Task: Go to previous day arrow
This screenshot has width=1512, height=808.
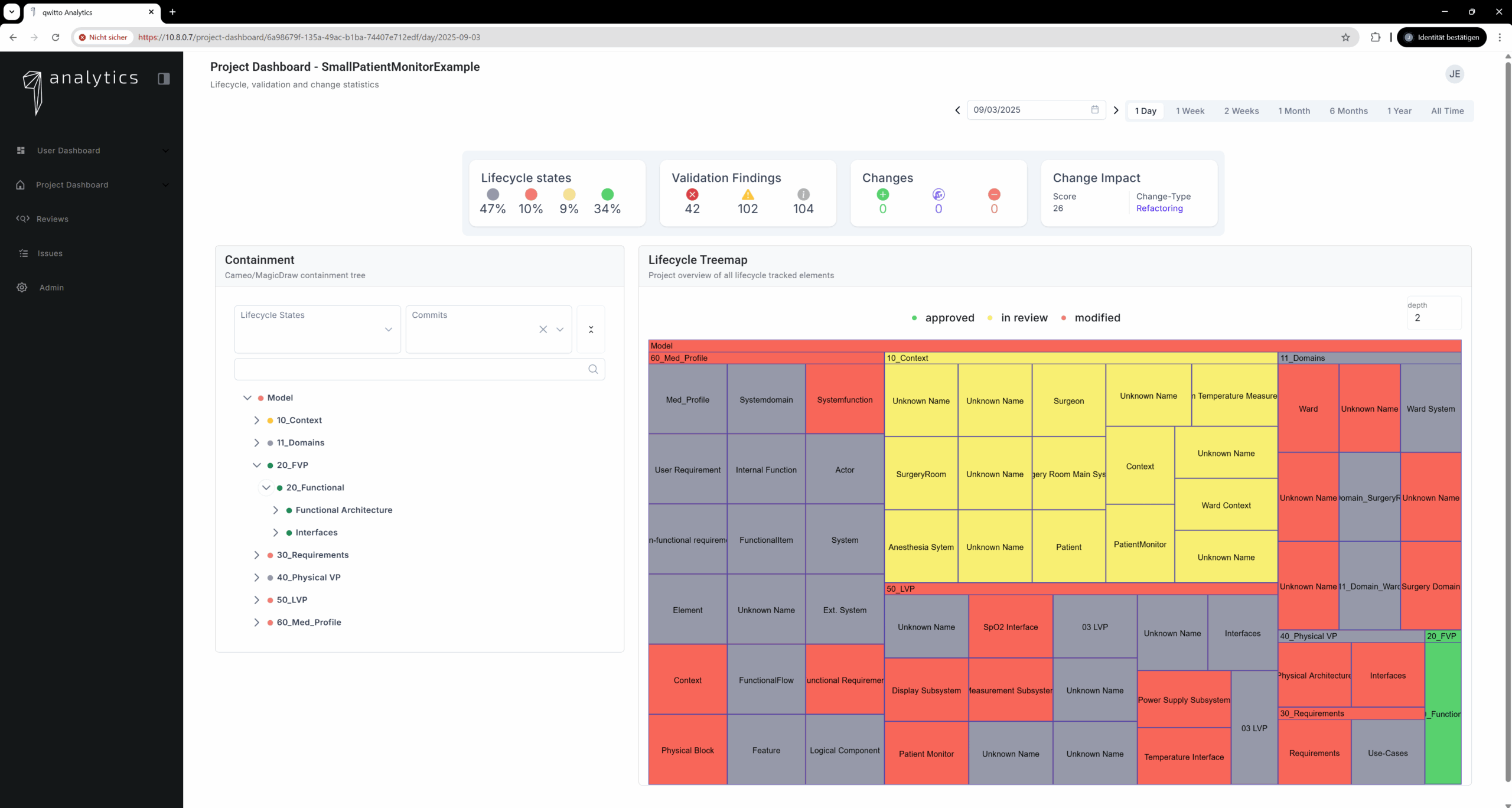Action: pyautogui.click(x=957, y=110)
